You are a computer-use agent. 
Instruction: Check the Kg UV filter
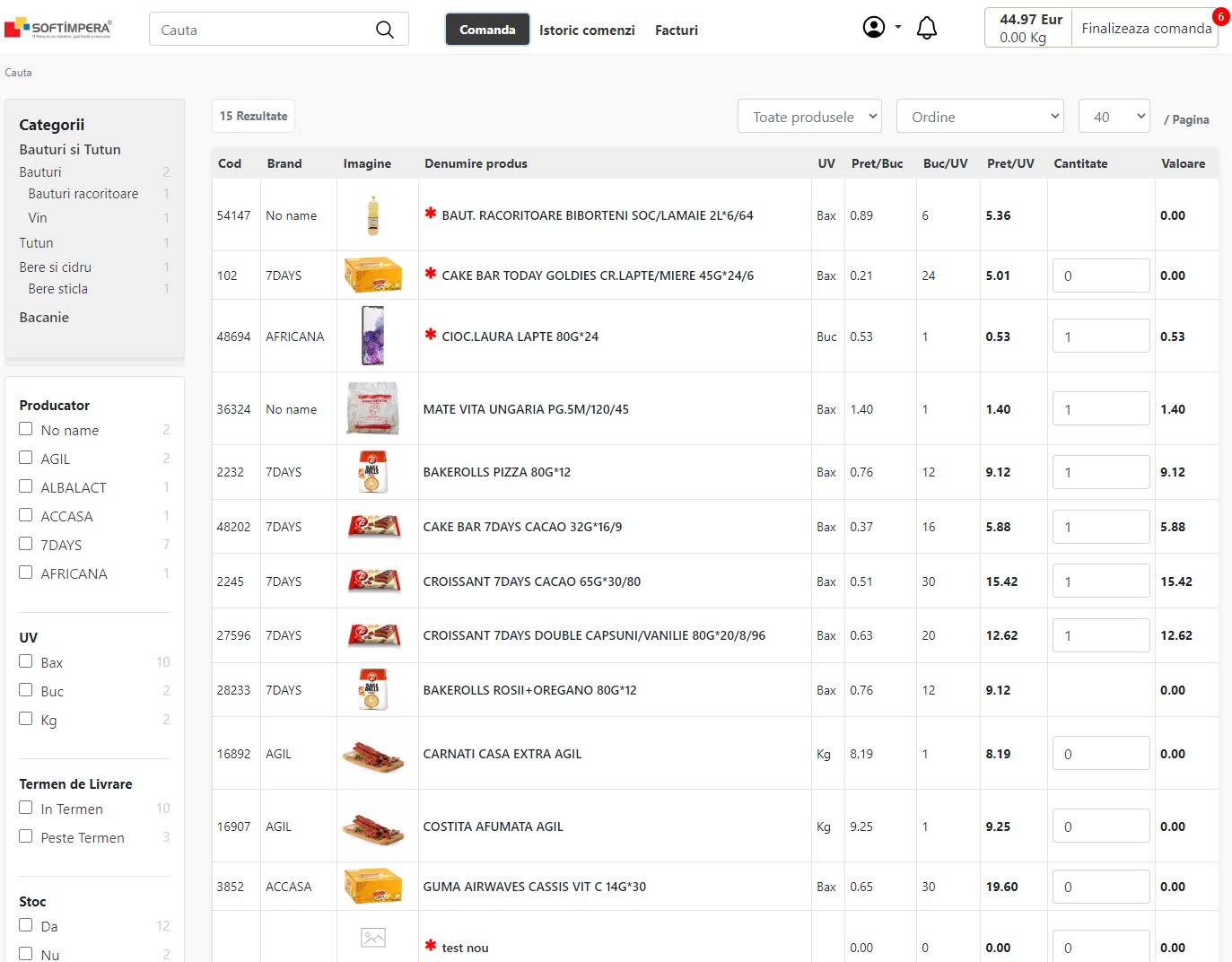26,719
